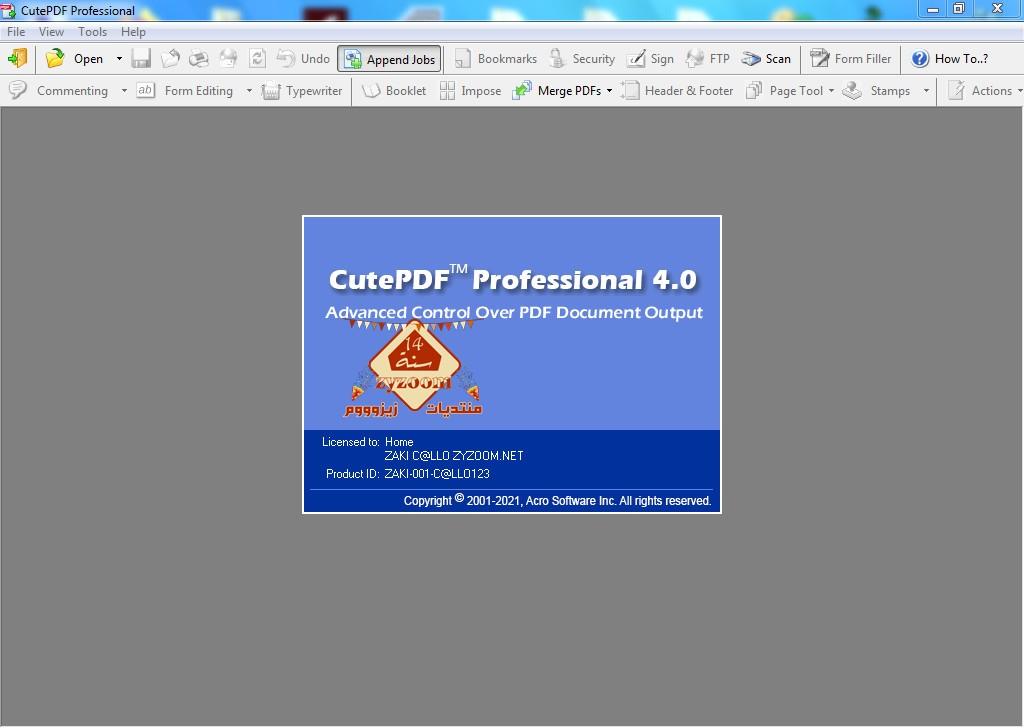Click the Merge PDFs button
Screen dimensions: 1024x728
pyautogui.click(x=557, y=91)
